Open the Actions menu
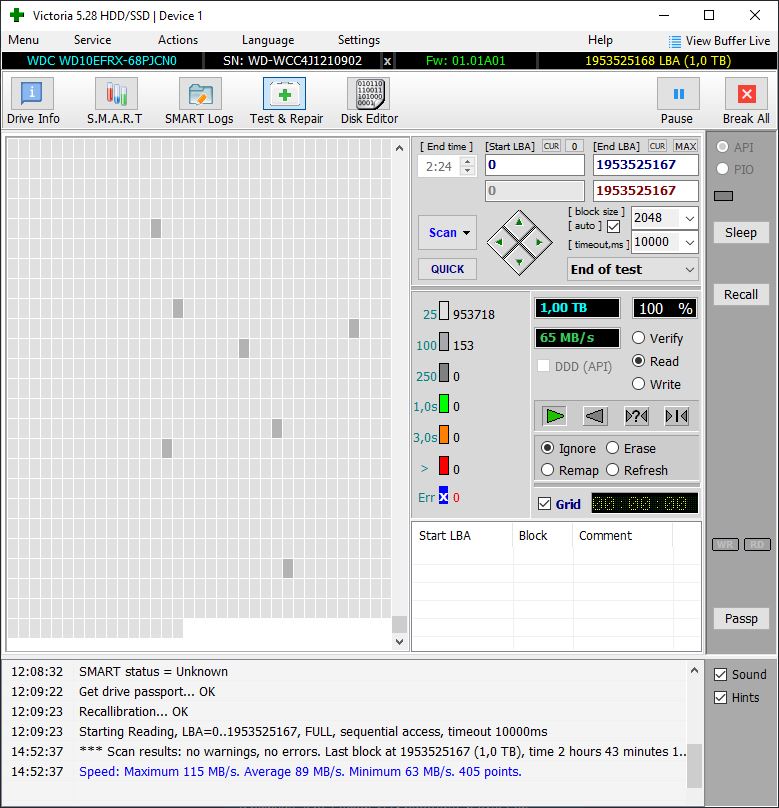 click(x=178, y=40)
